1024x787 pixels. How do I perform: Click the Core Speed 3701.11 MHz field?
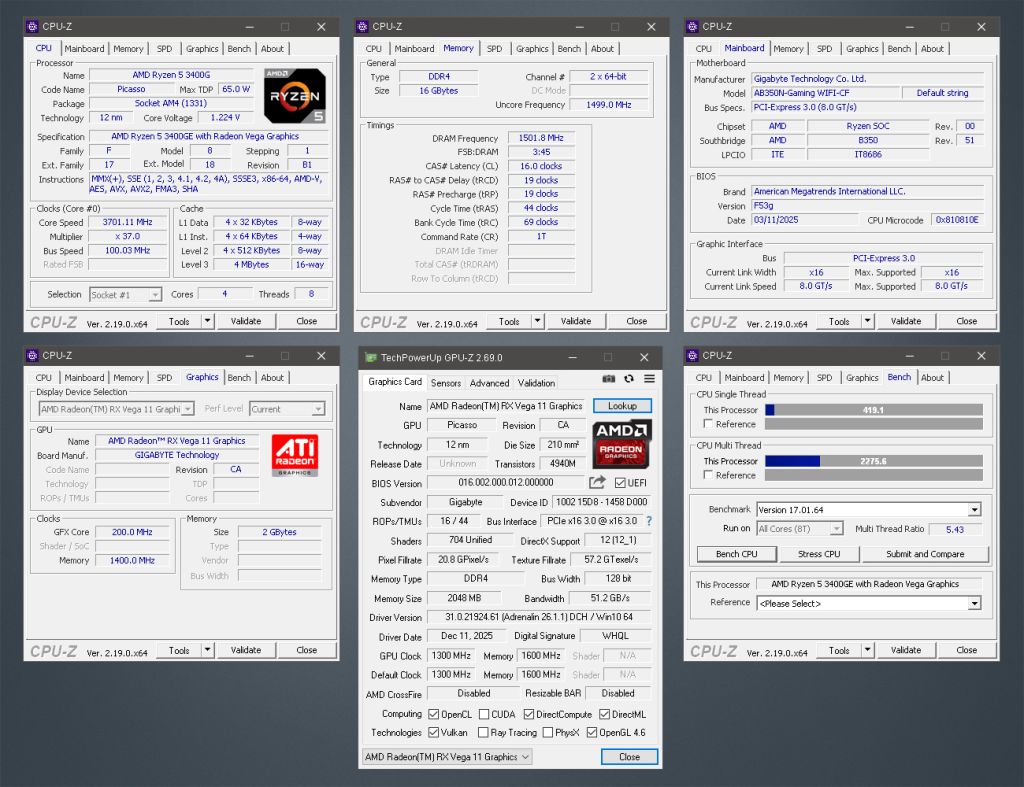coord(128,222)
